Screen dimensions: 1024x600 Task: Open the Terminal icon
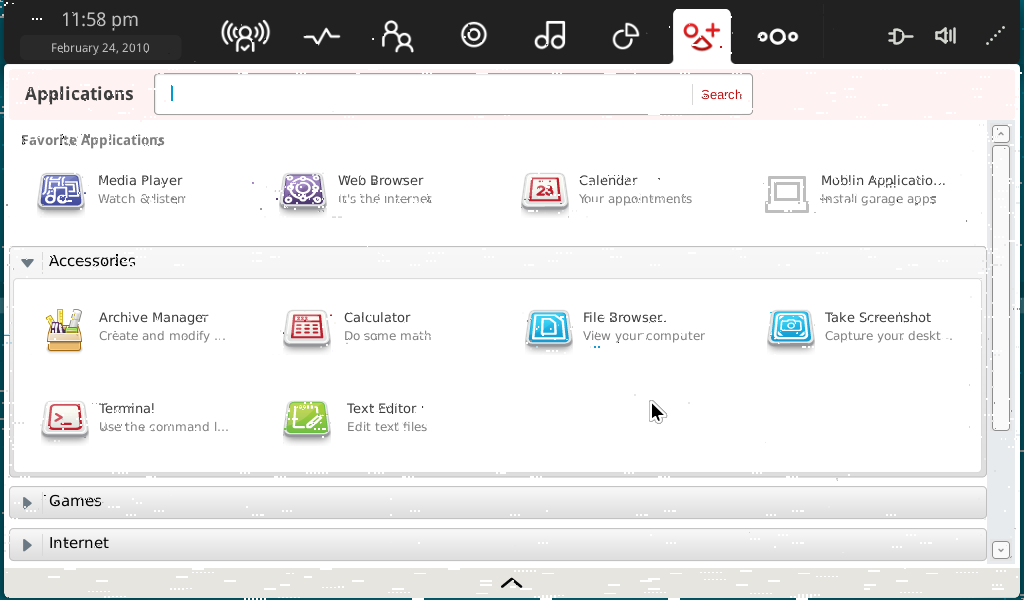[64, 419]
